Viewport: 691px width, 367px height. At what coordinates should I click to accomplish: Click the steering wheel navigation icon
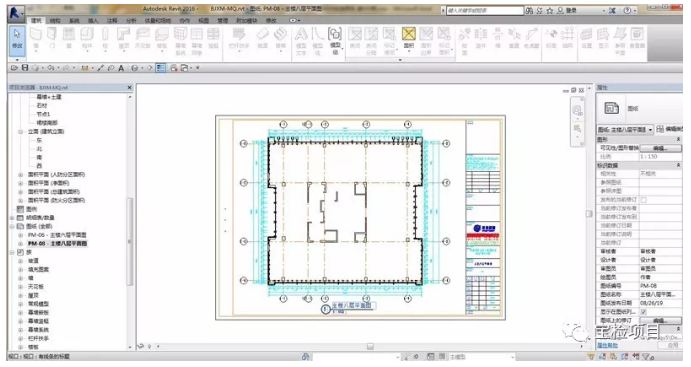click(577, 111)
